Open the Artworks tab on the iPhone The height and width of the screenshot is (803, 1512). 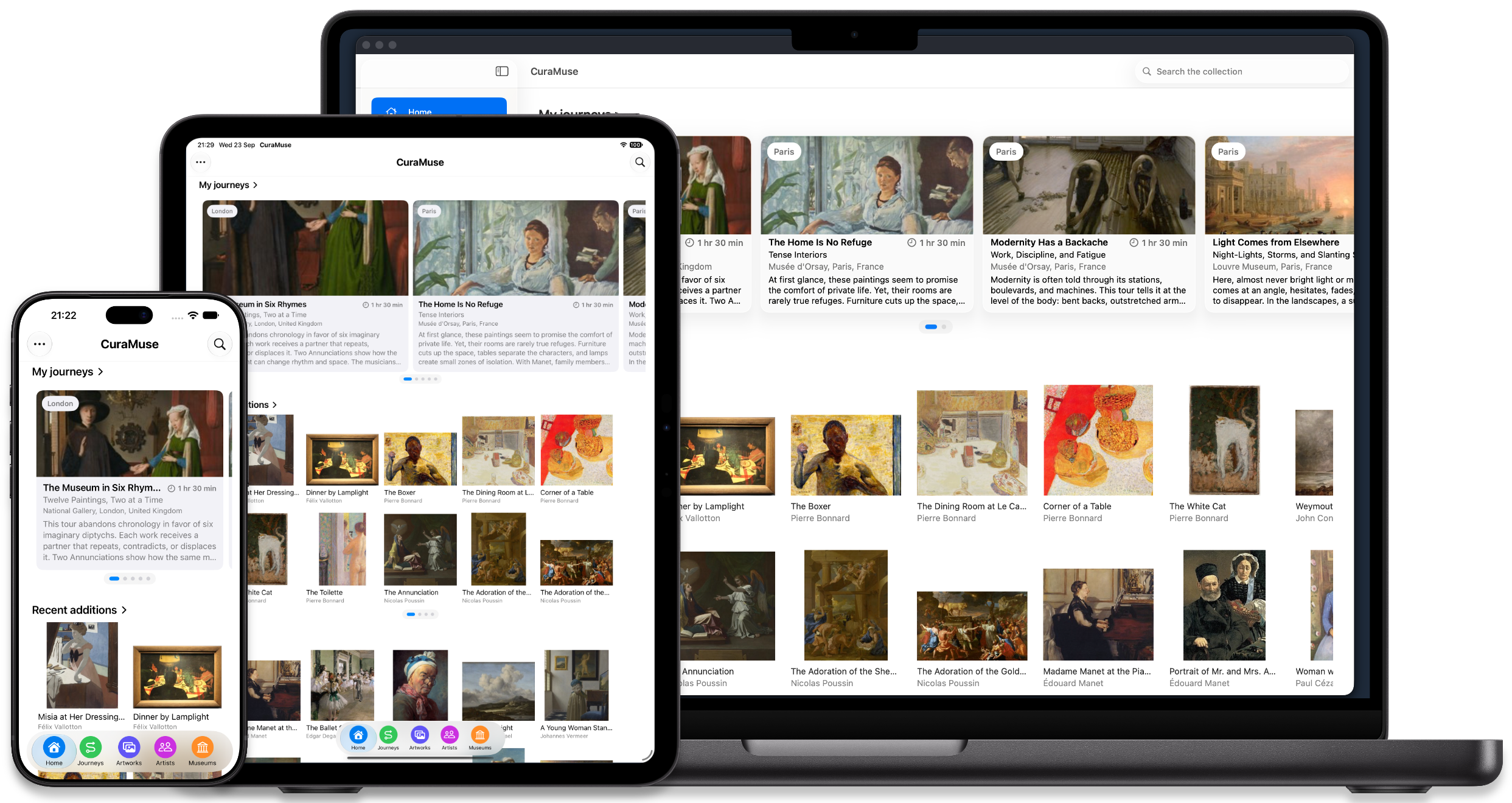tap(129, 751)
